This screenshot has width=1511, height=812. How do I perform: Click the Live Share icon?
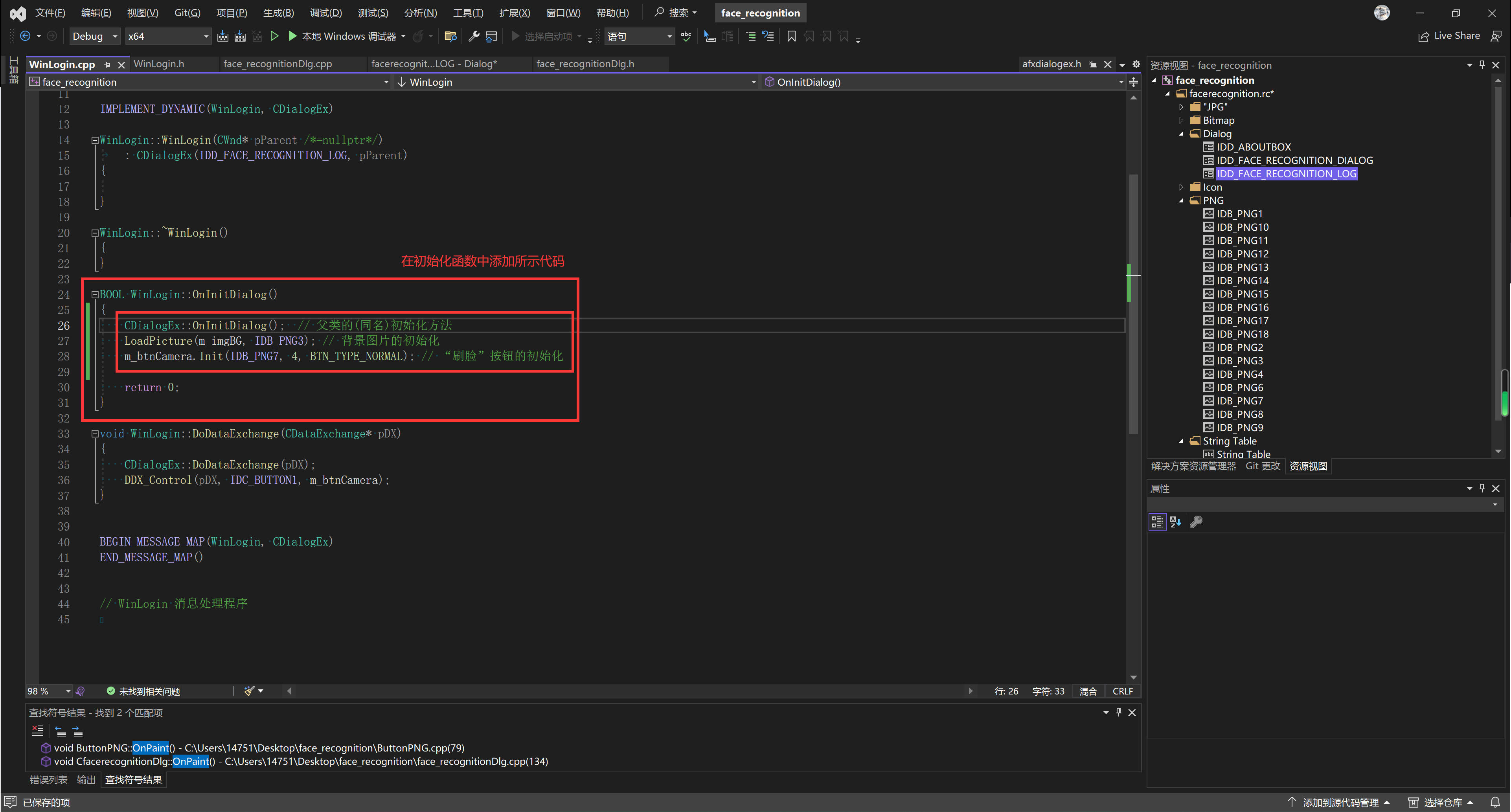click(1424, 37)
